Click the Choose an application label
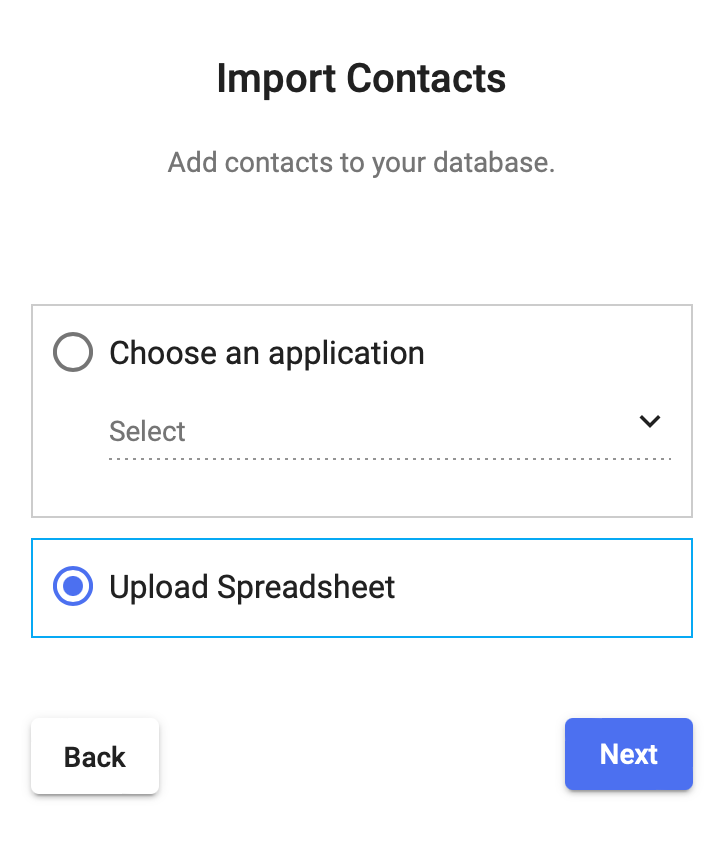The width and height of the screenshot is (723, 846). (266, 353)
